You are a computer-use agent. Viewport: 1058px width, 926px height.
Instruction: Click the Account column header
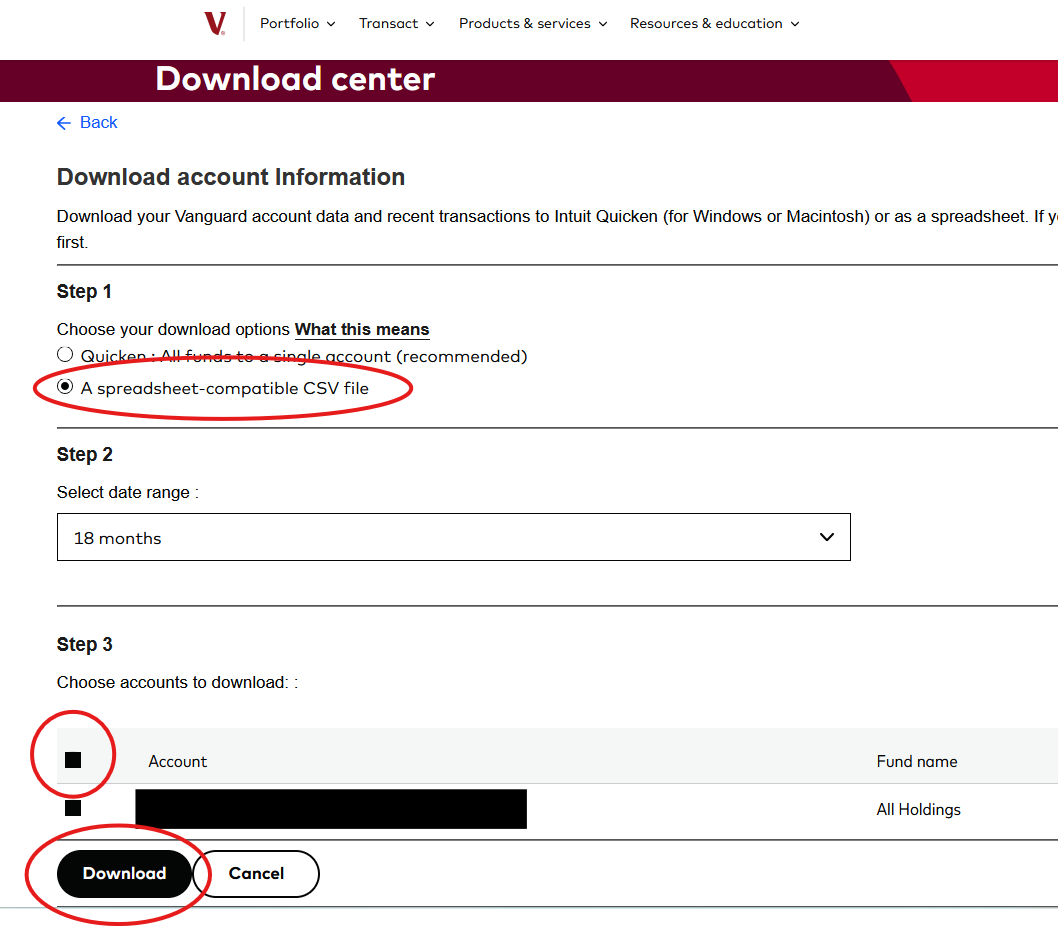[x=178, y=762]
